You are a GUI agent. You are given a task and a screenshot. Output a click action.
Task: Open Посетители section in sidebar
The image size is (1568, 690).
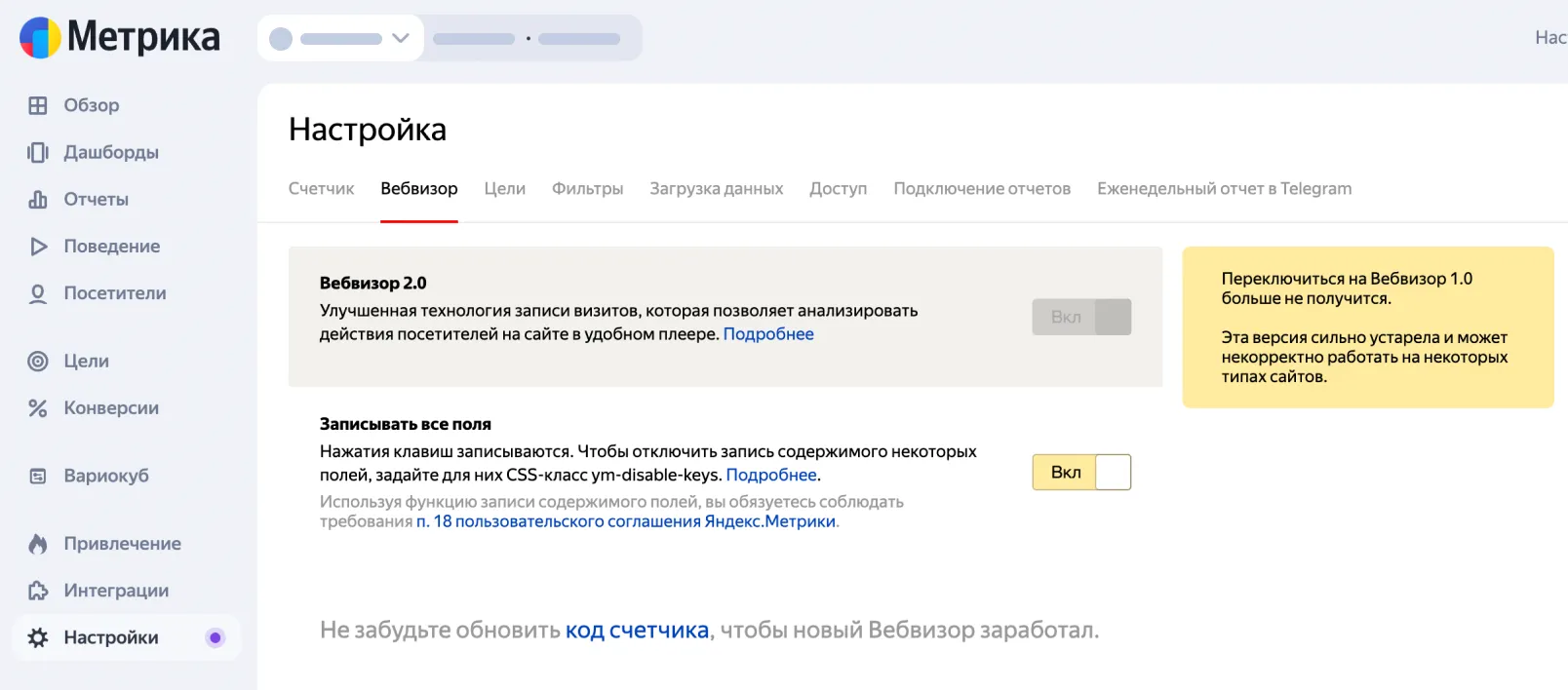115,293
